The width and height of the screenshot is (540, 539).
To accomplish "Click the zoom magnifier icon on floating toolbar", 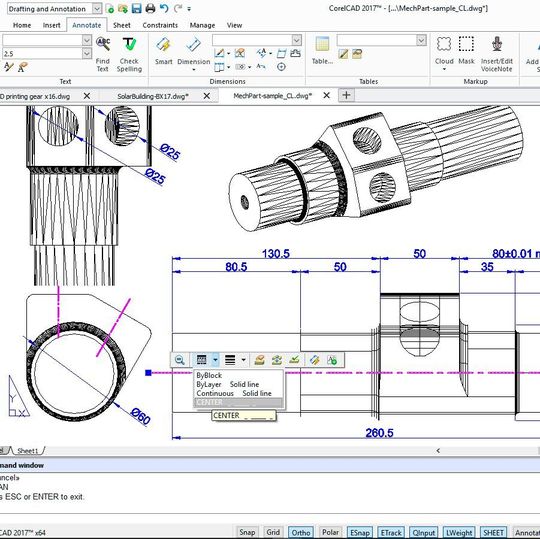I will pyautogui.click(x=180, y=360).
